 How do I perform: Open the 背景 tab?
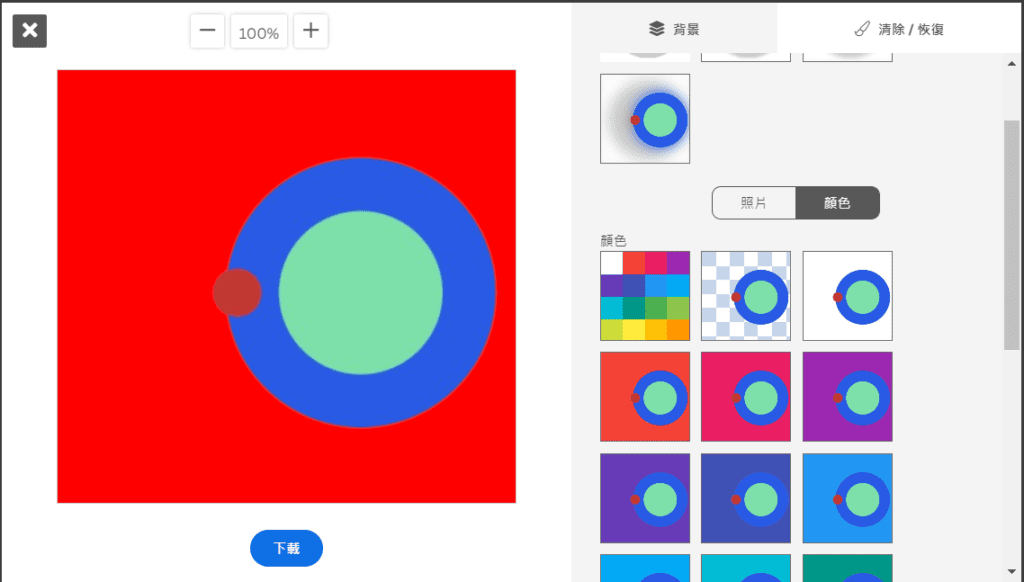pyautogui.click(x=675, y=29)
